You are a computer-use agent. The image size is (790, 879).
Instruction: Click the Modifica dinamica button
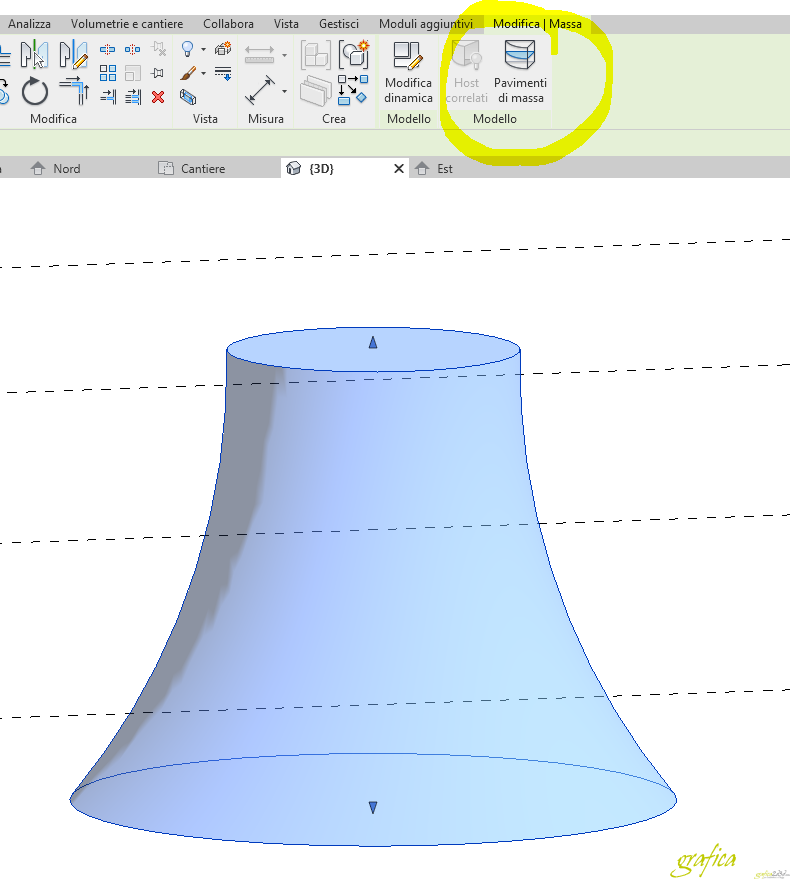408,72
